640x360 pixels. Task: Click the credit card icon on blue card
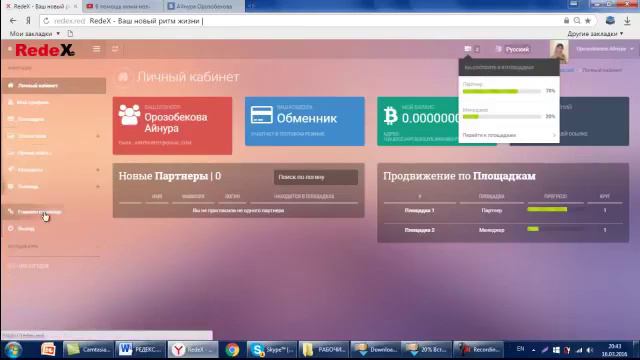coord(262,115)
